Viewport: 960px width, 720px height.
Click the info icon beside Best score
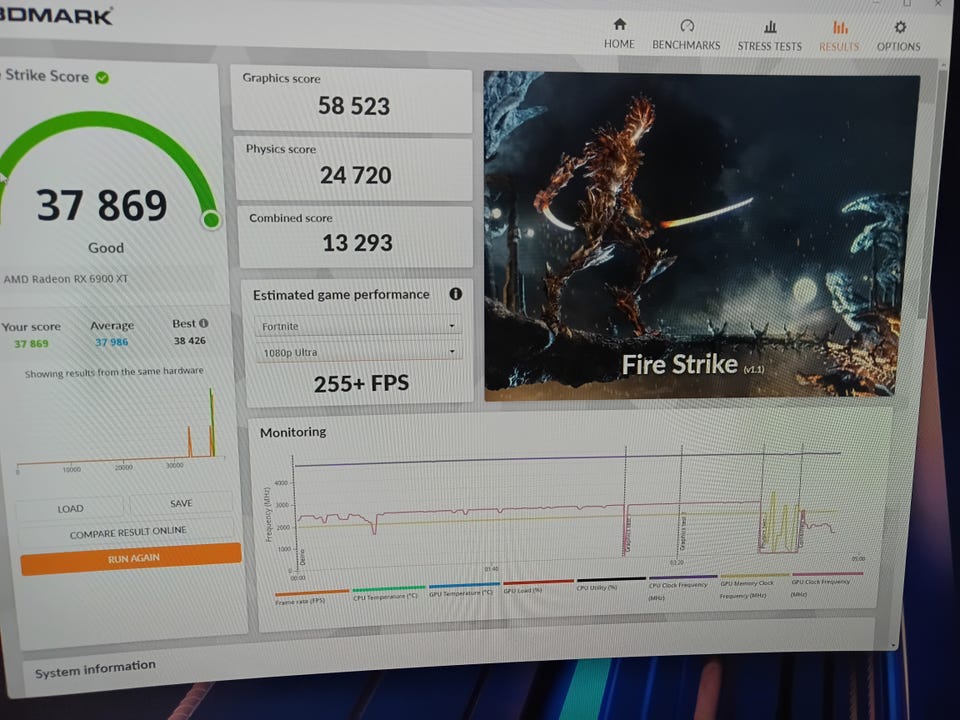pos(203,323)
